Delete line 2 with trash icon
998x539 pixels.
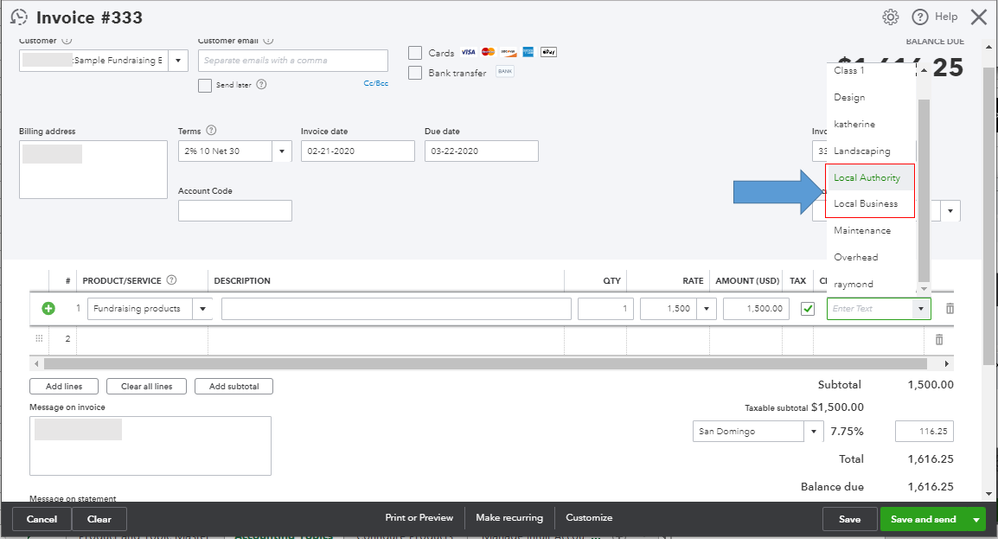939,340
